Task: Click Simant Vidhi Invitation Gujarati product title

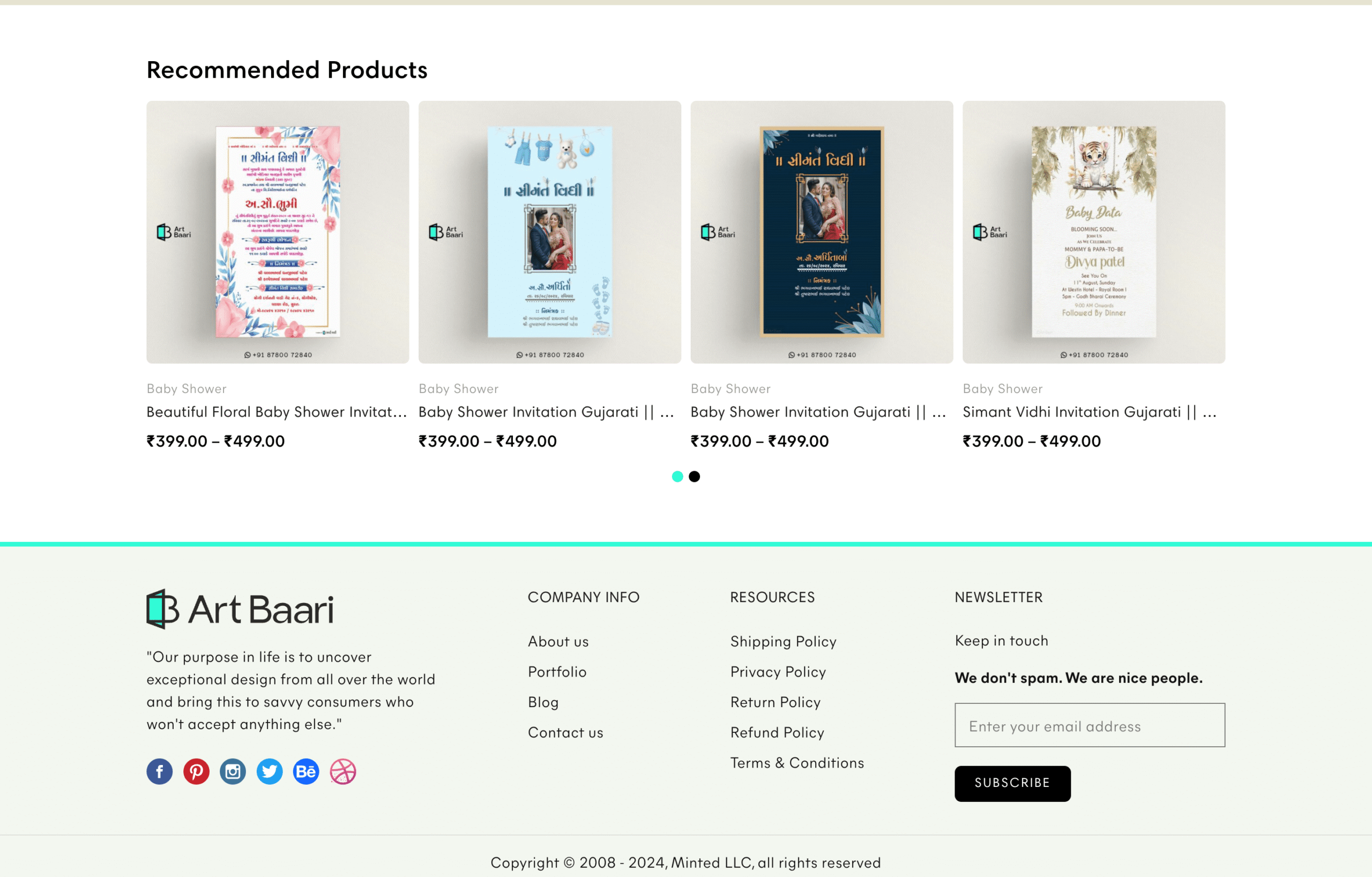Action: pyautogui.click(x=1090, y=412)
